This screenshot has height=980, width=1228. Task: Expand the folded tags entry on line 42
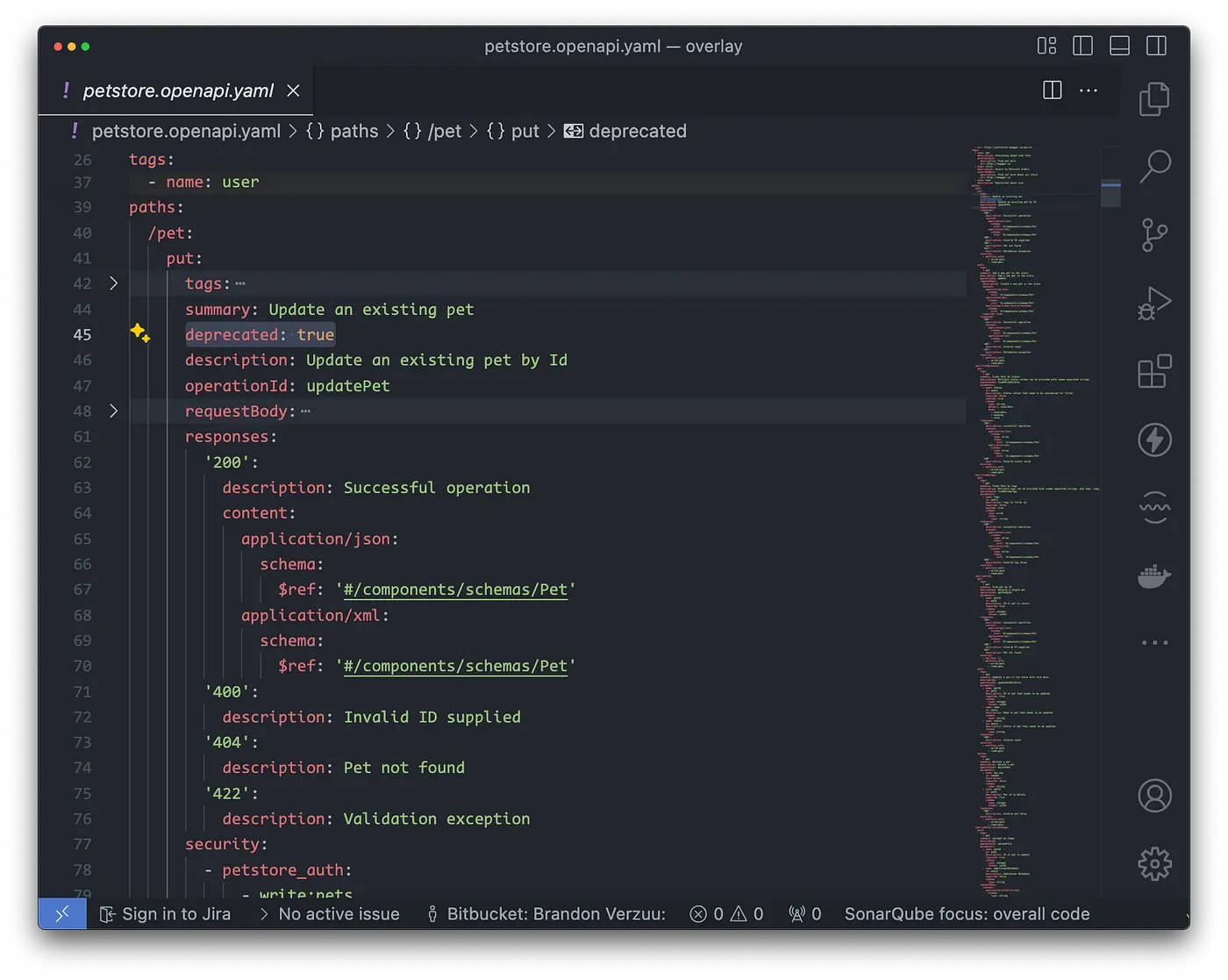[x=113, y=283]
